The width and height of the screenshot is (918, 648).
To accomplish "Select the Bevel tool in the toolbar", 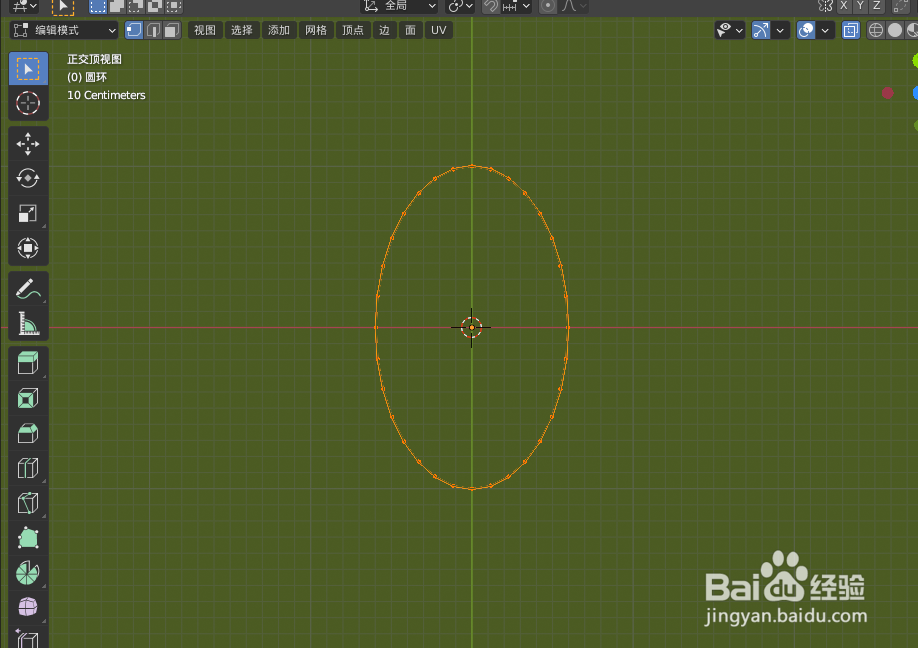I will click(28, 433).
